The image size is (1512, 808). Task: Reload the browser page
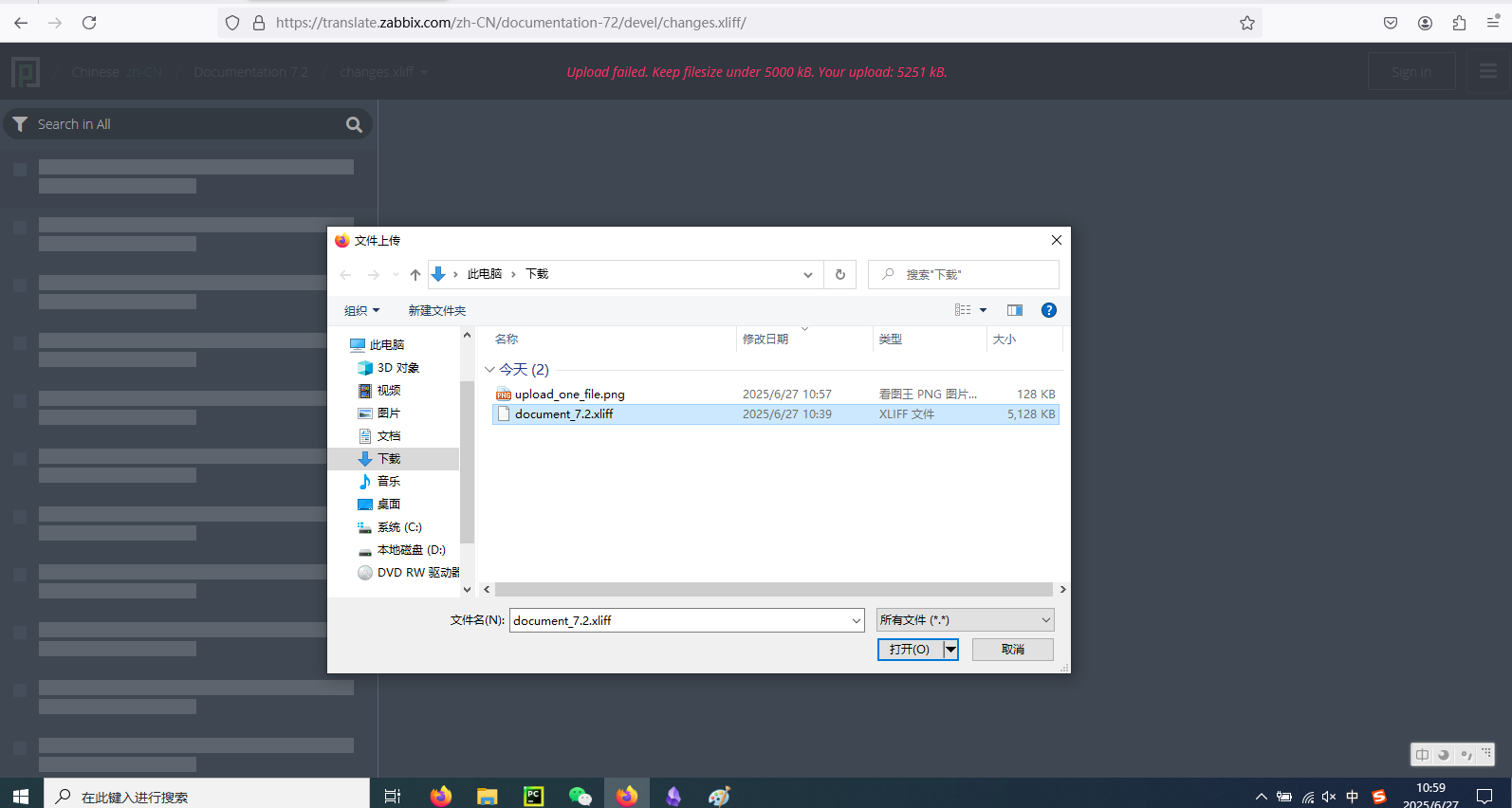89,23
